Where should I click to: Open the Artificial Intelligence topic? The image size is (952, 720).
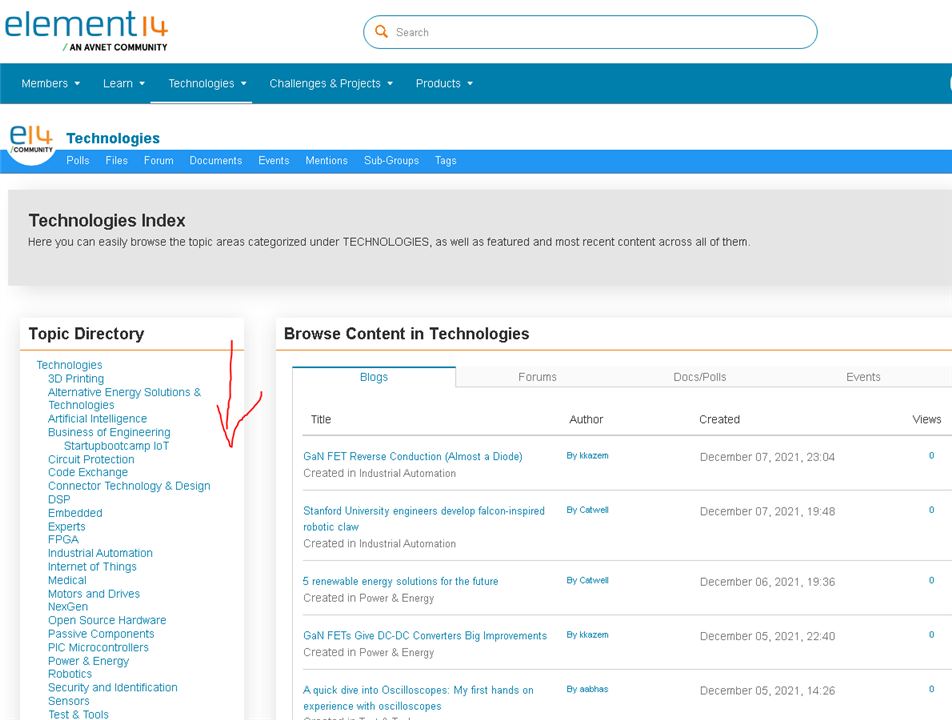[97, 418]
